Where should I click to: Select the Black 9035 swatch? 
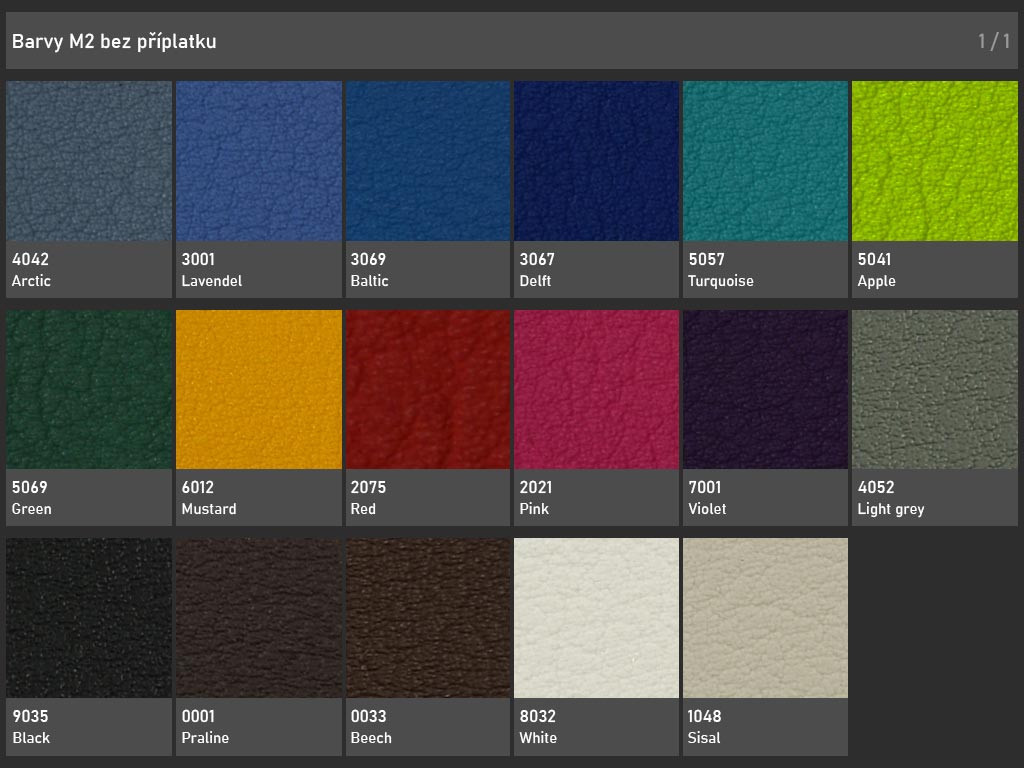[x=88, y=618]
